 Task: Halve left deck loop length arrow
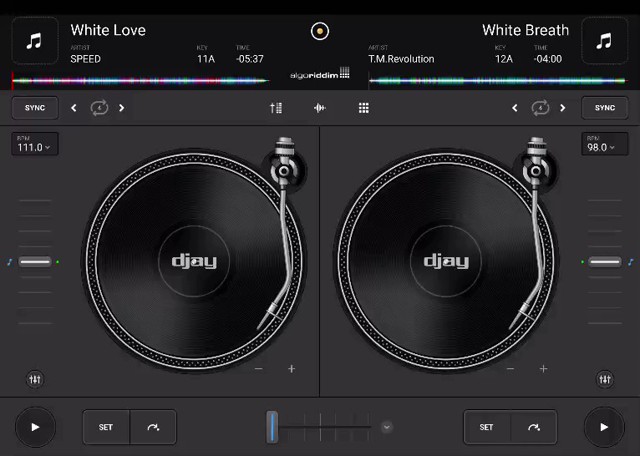[x=73, y=108]
